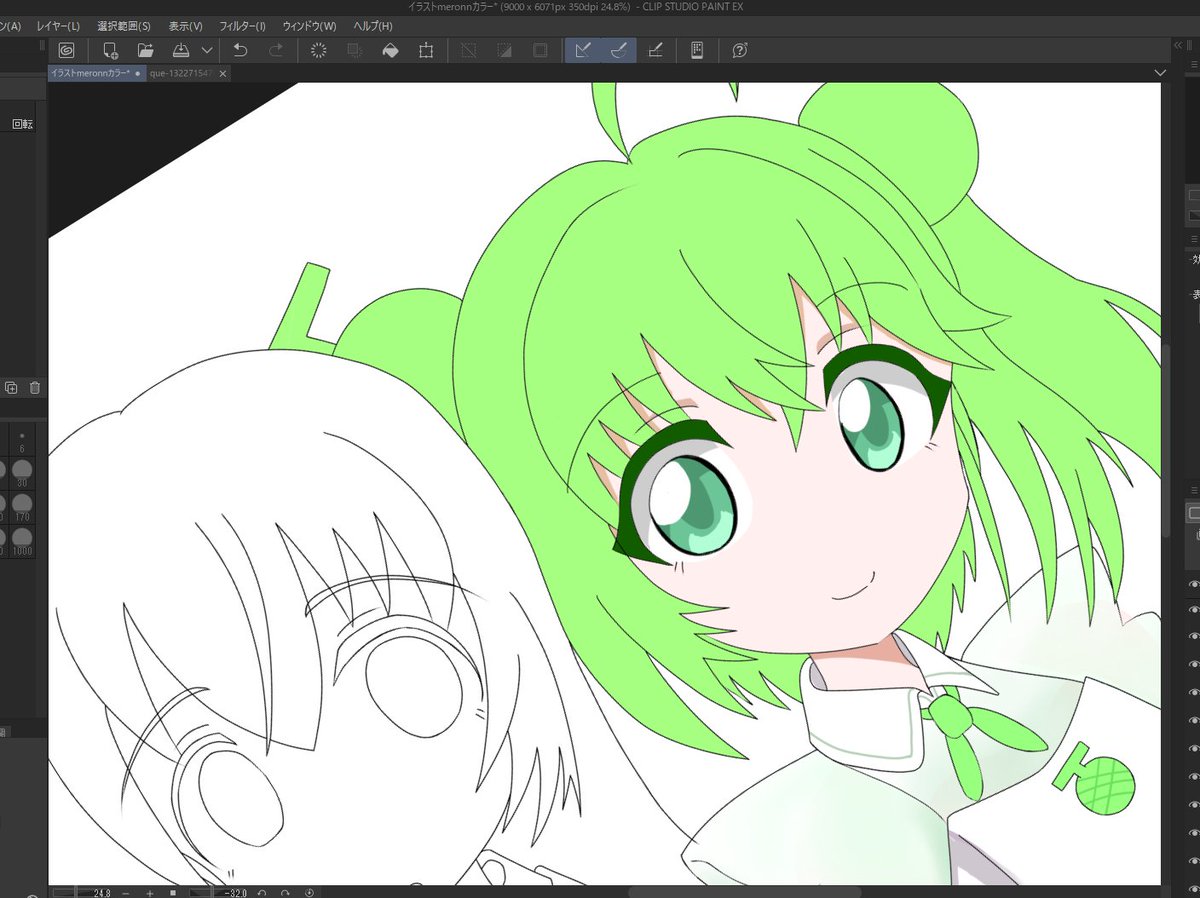Click the 回転 label in left panel

[x=22, y=125]
